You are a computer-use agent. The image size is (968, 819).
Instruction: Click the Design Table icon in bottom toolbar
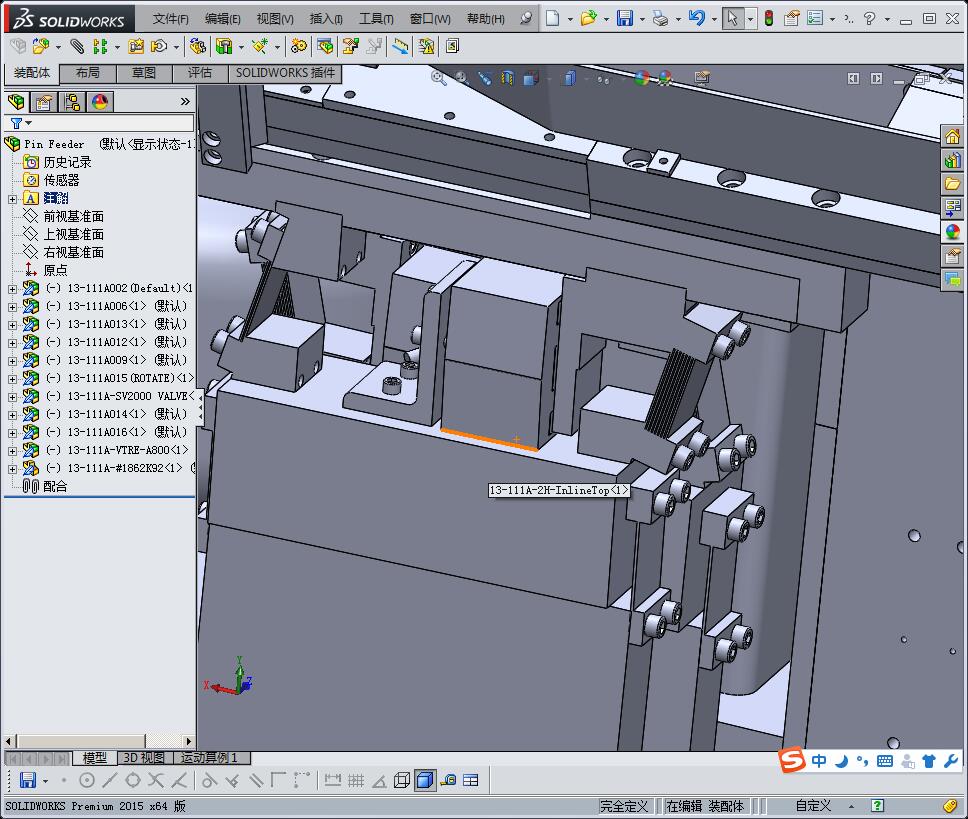[x=470, y=780]
